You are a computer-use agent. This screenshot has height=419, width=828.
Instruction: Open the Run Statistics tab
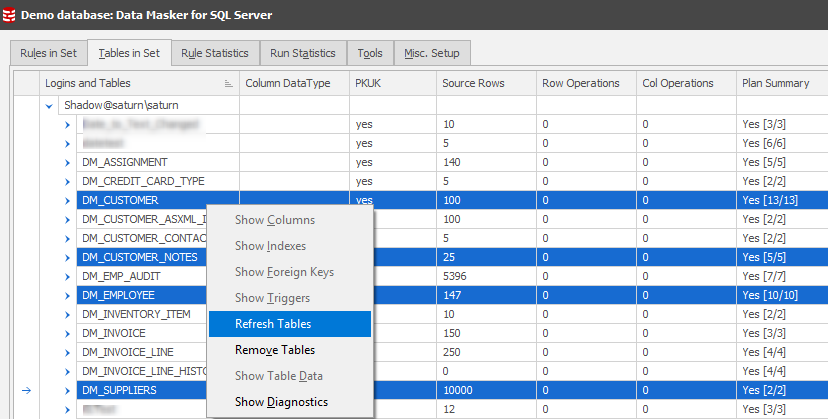click(303, 53)
